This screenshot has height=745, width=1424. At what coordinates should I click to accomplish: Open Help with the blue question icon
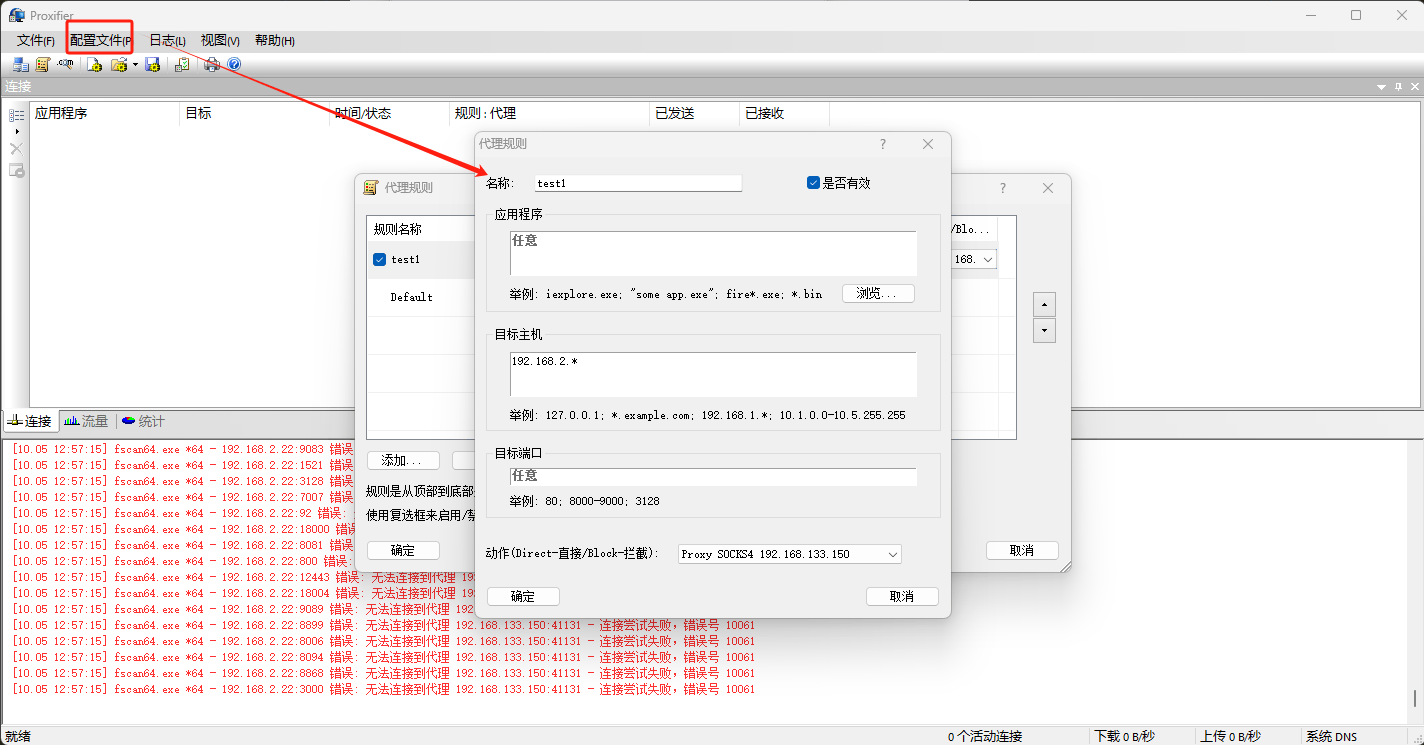click(234, 64)
